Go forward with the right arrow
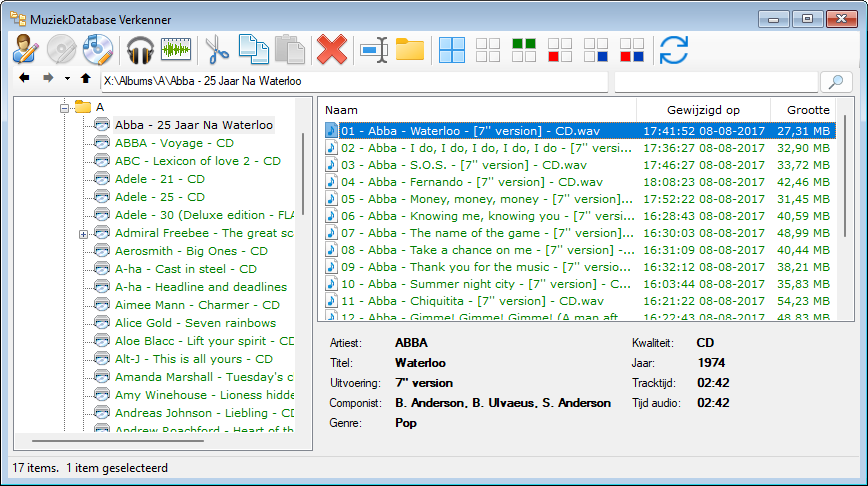868x486 pixels. click(x=48, y=78)
